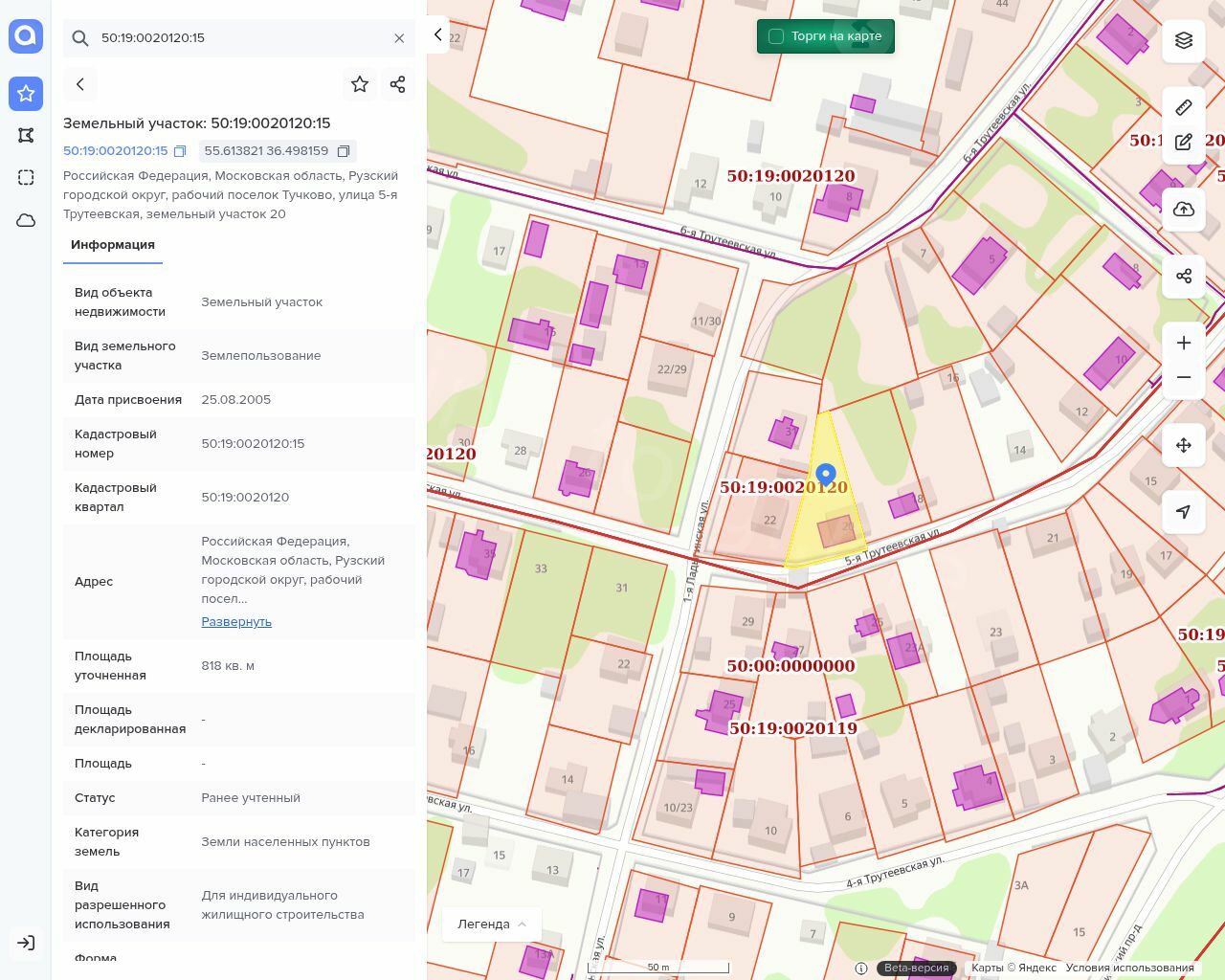The image size is (1225, 980).
Task: Zoom in on the map
Action: (1184, 343)
